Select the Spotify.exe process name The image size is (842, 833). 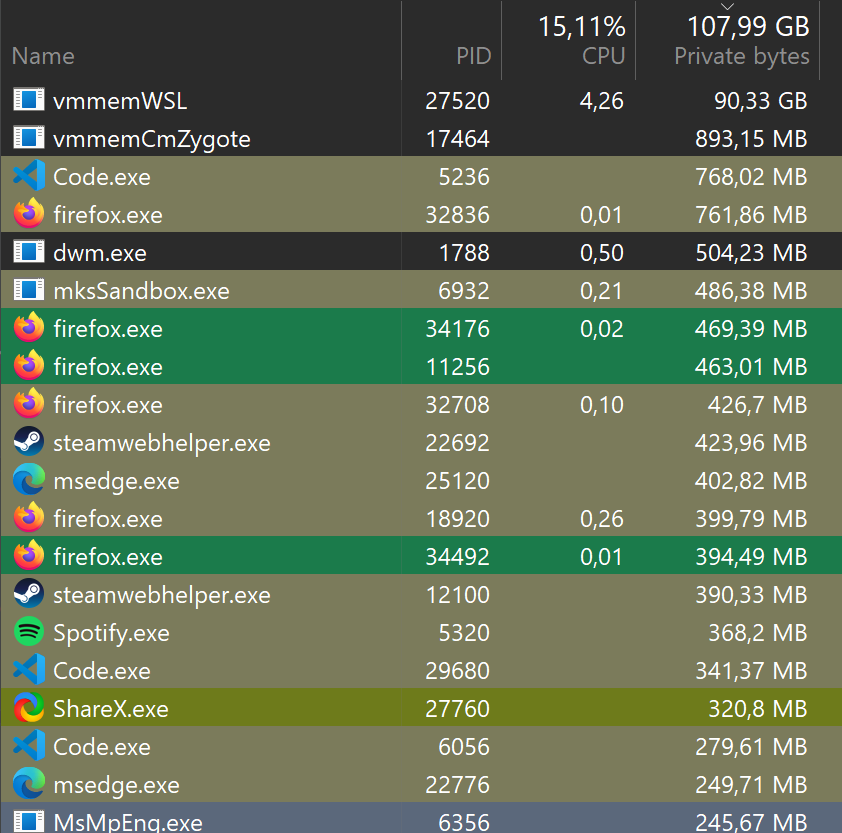point(111,634)
